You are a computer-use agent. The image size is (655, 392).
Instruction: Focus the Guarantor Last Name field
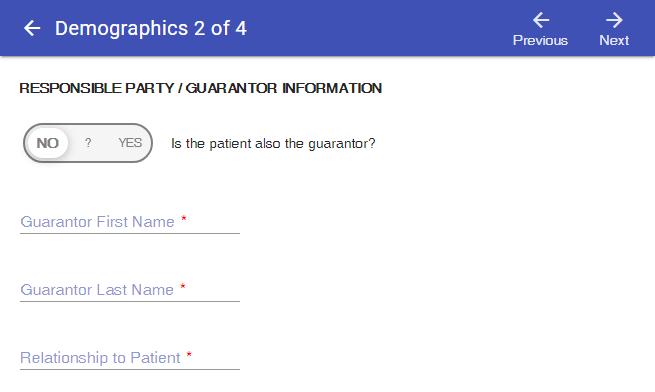pyautogui.click(x=130, y=289)
